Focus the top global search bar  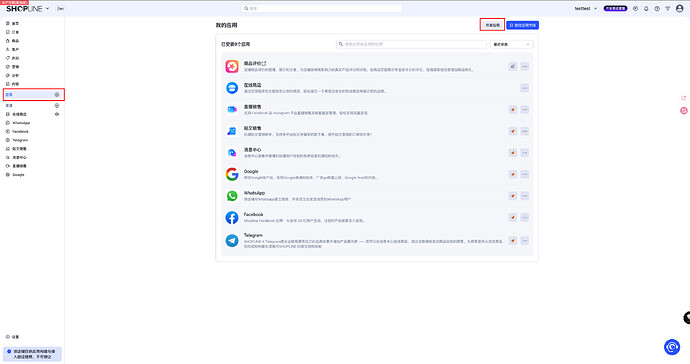point(322,8)
